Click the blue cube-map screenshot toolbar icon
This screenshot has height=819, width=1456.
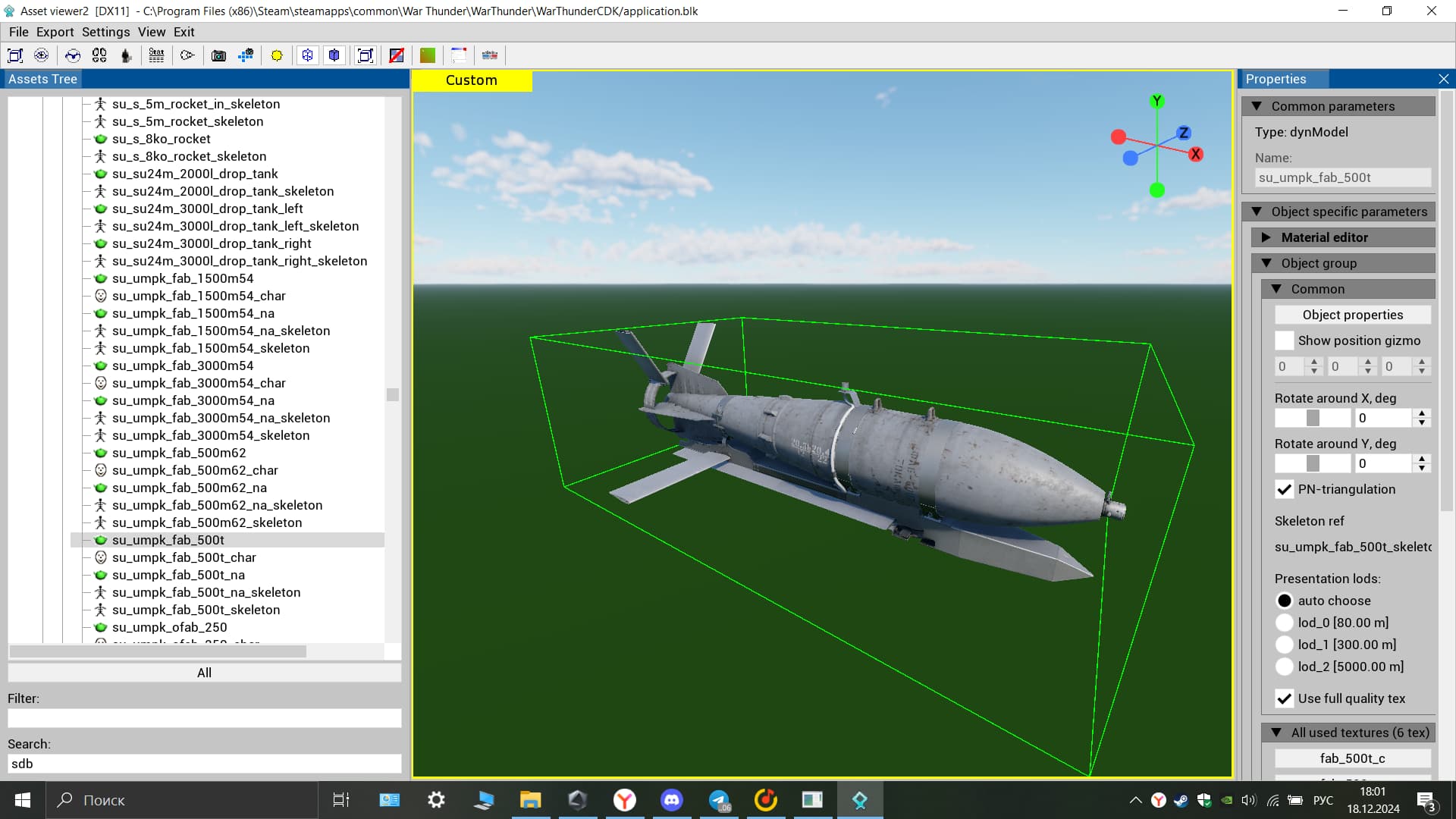[246, 55]
